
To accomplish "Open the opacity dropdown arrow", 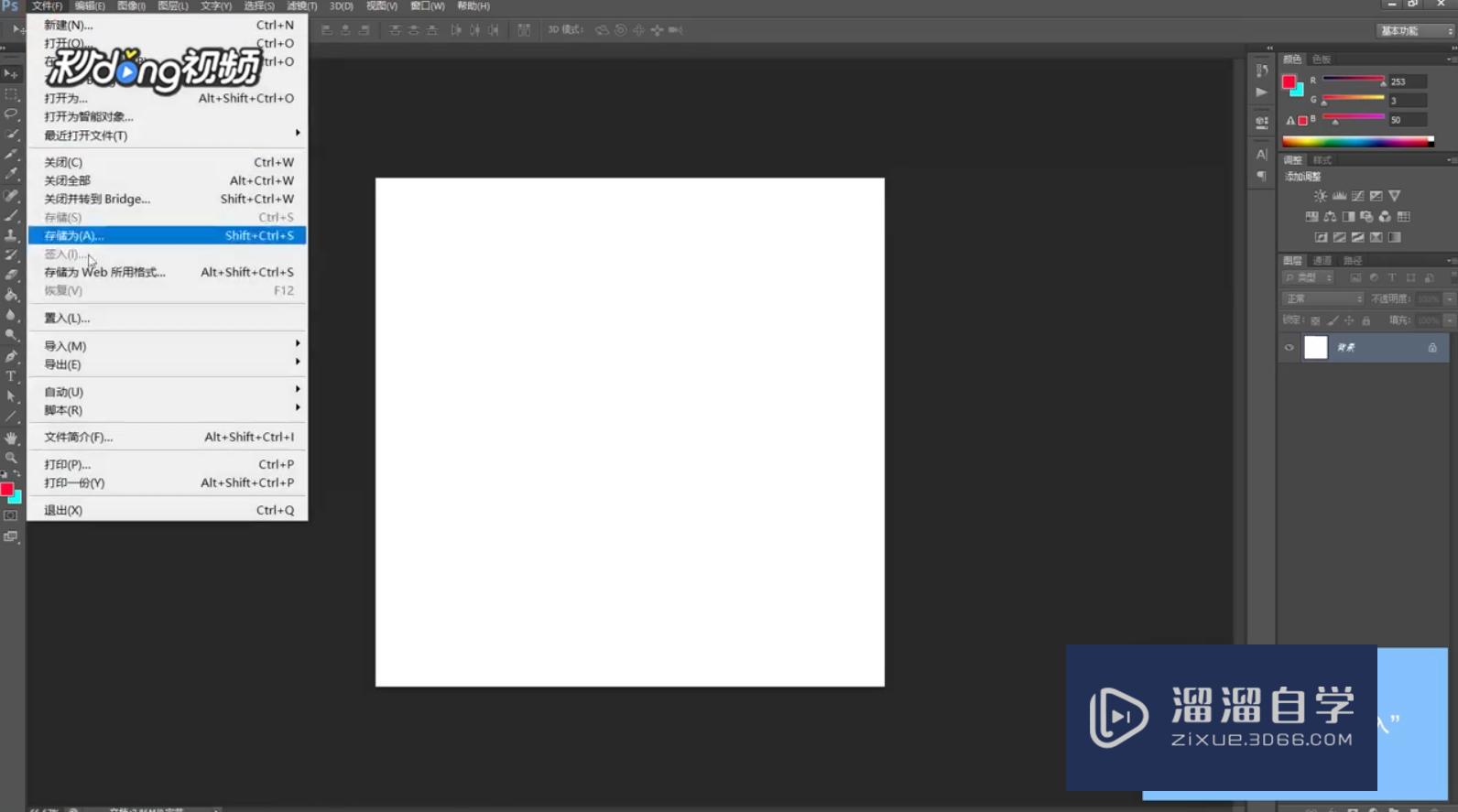I will pyautogui.click(x=1449, y=298).
